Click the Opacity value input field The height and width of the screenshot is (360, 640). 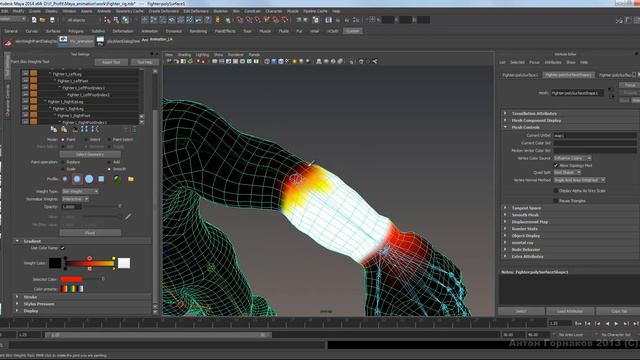71,207
